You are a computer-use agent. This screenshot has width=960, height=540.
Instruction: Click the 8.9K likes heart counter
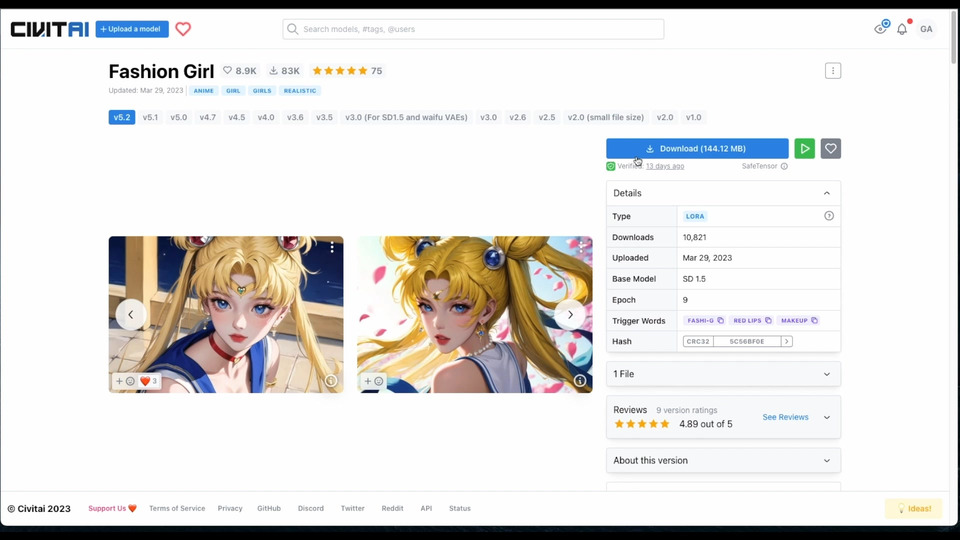click(x=239, y=71)
